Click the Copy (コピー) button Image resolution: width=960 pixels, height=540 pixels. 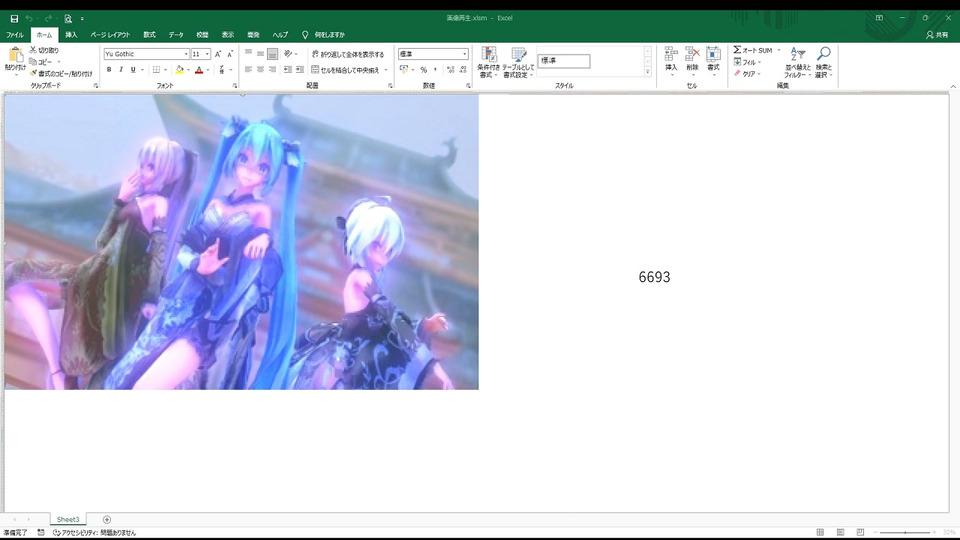[x=41, y=62]
